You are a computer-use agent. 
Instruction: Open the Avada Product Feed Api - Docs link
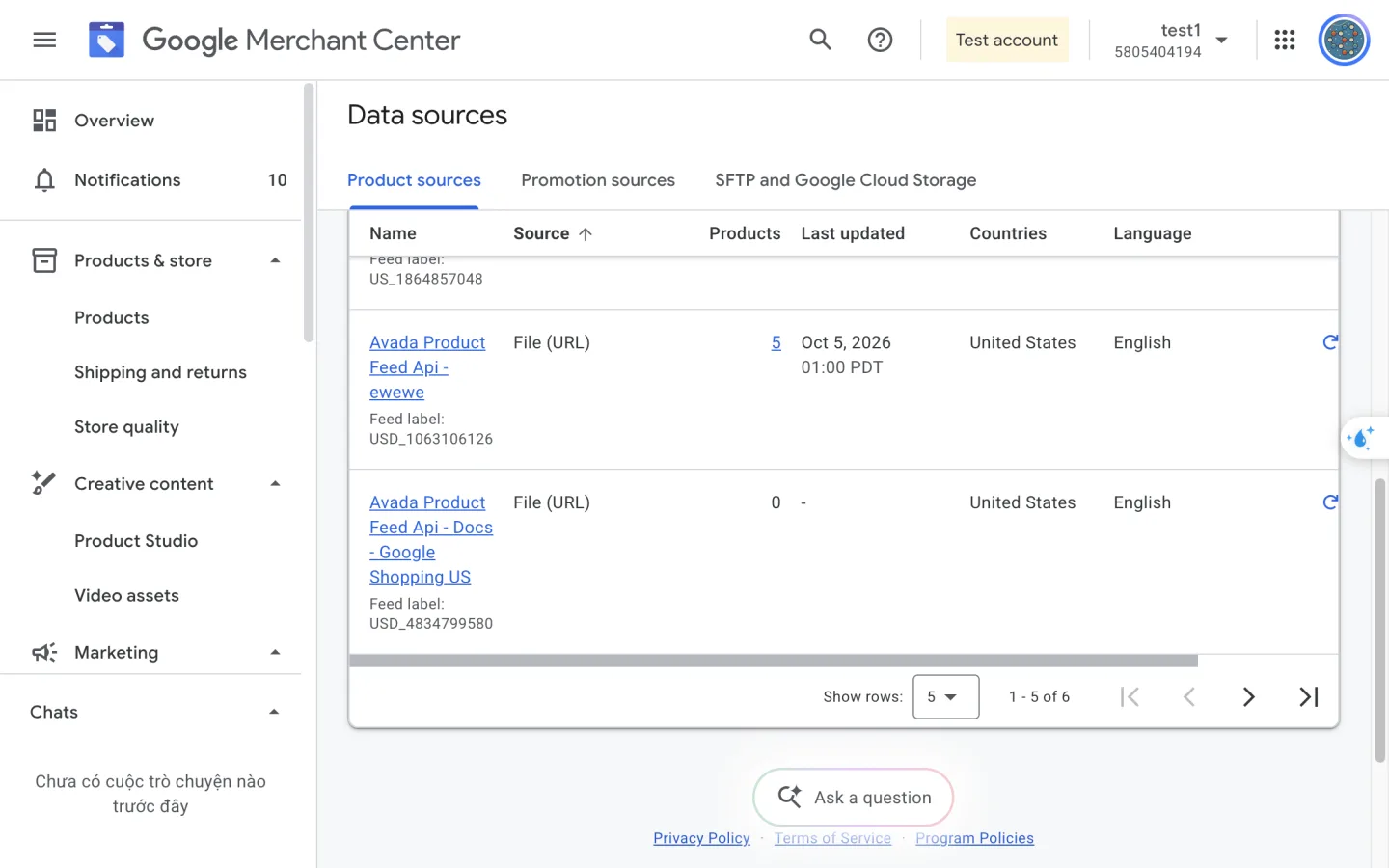pos(431,539)
